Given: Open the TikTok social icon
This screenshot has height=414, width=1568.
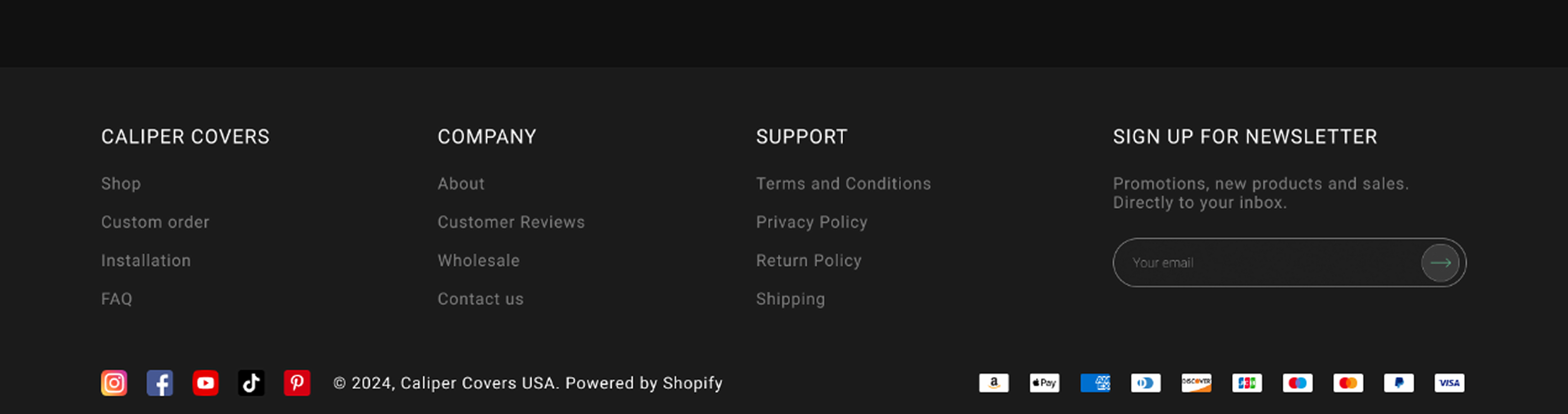Looking at the screenshot, I should tap(251, 383).
